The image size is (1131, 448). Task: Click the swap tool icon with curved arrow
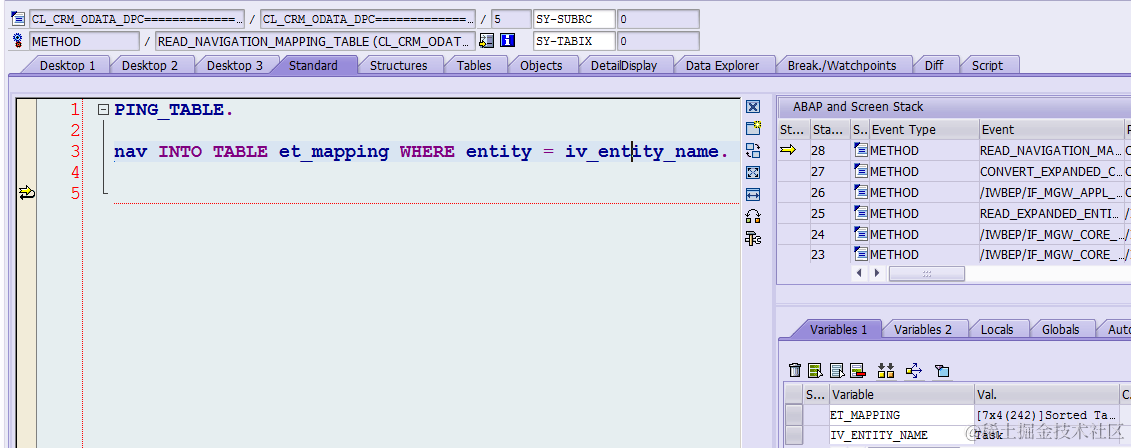click(x=753, y=216)
